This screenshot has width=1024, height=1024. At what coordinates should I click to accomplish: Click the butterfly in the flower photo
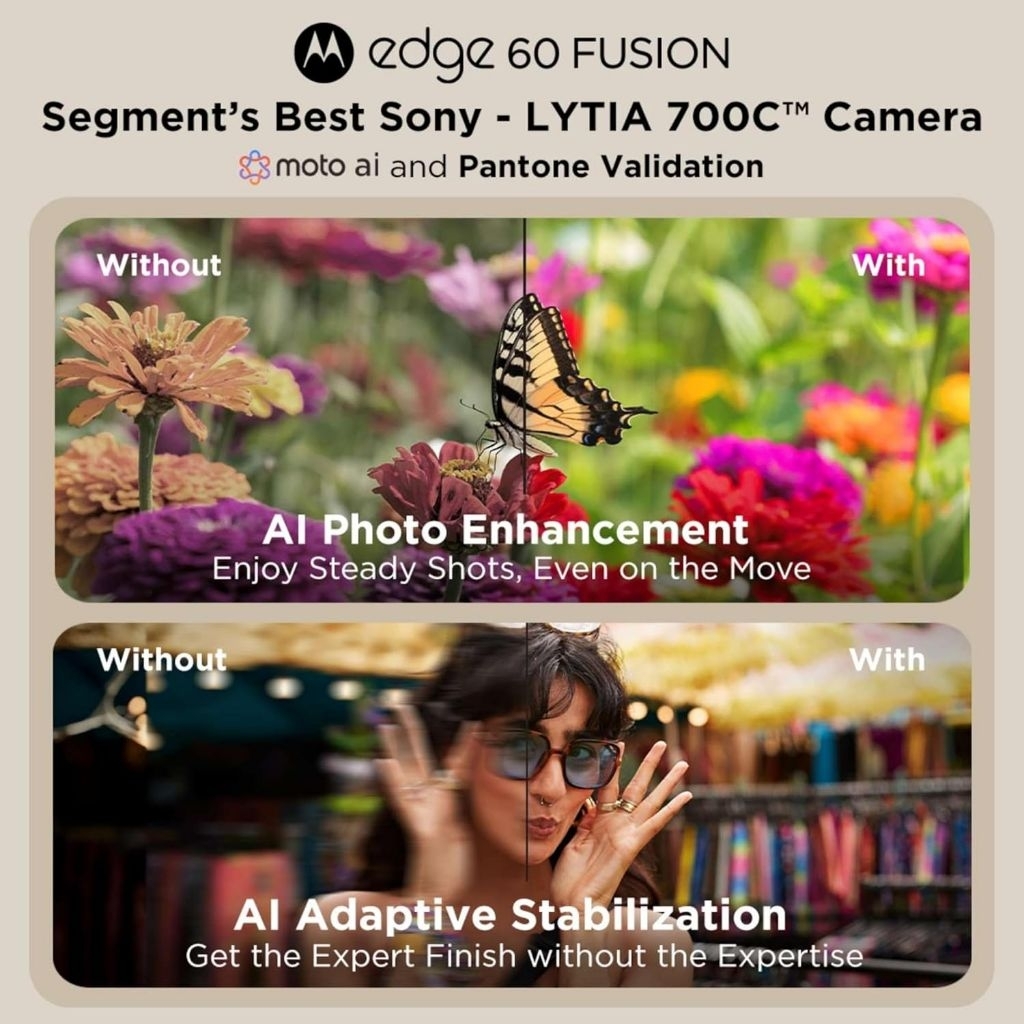(555, 376)
